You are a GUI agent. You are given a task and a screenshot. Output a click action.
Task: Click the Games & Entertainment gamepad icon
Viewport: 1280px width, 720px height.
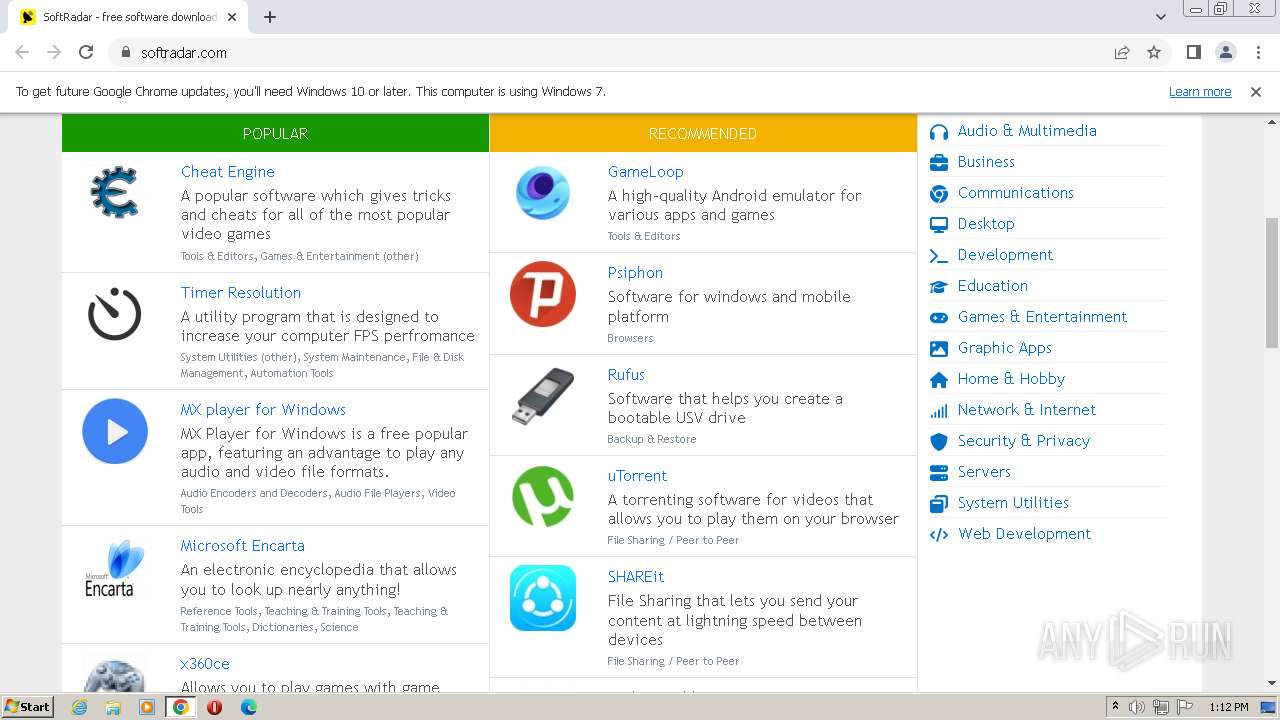[x=938, y=317]
